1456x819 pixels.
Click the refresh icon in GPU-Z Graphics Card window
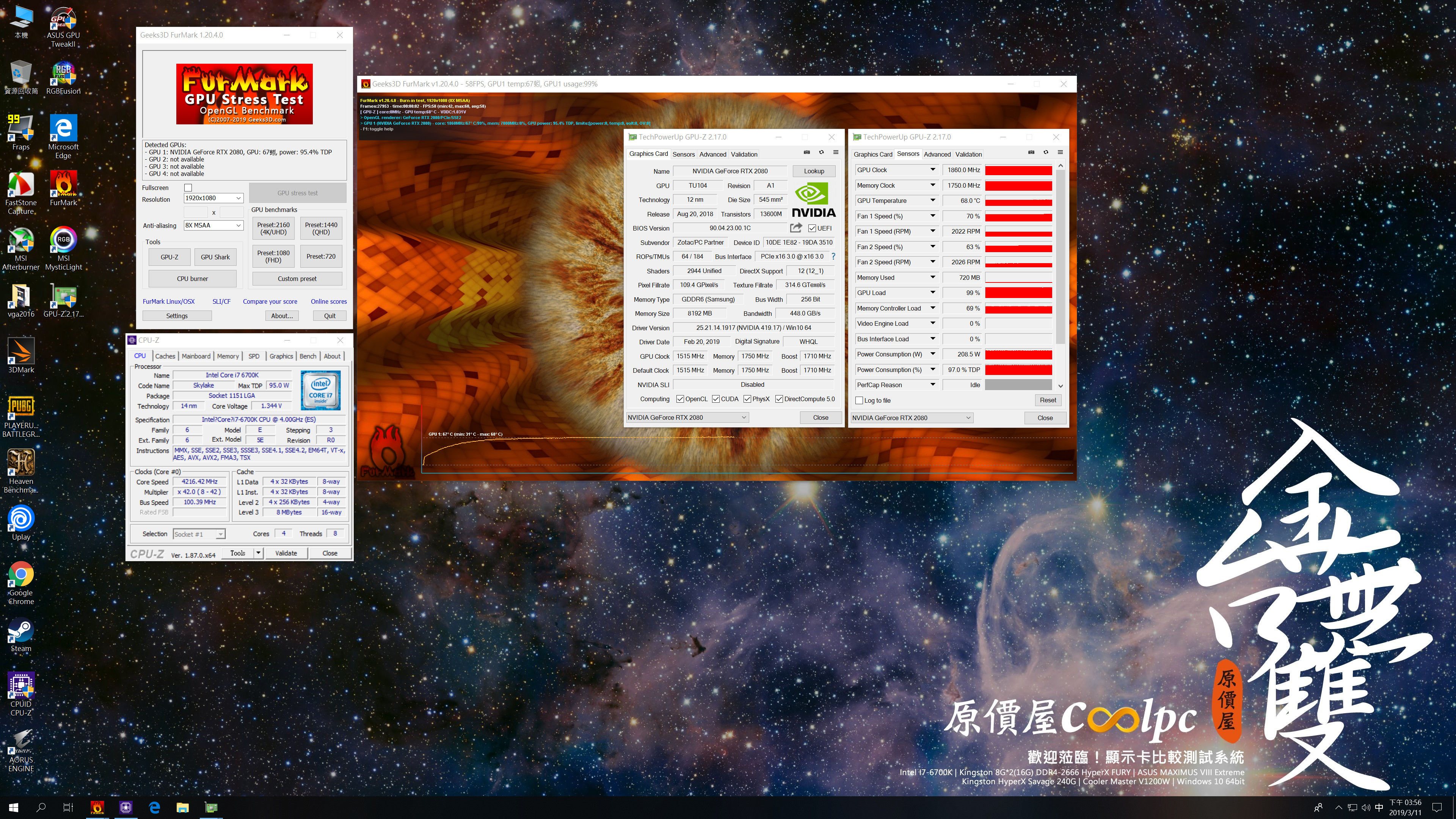pos(821,152)
